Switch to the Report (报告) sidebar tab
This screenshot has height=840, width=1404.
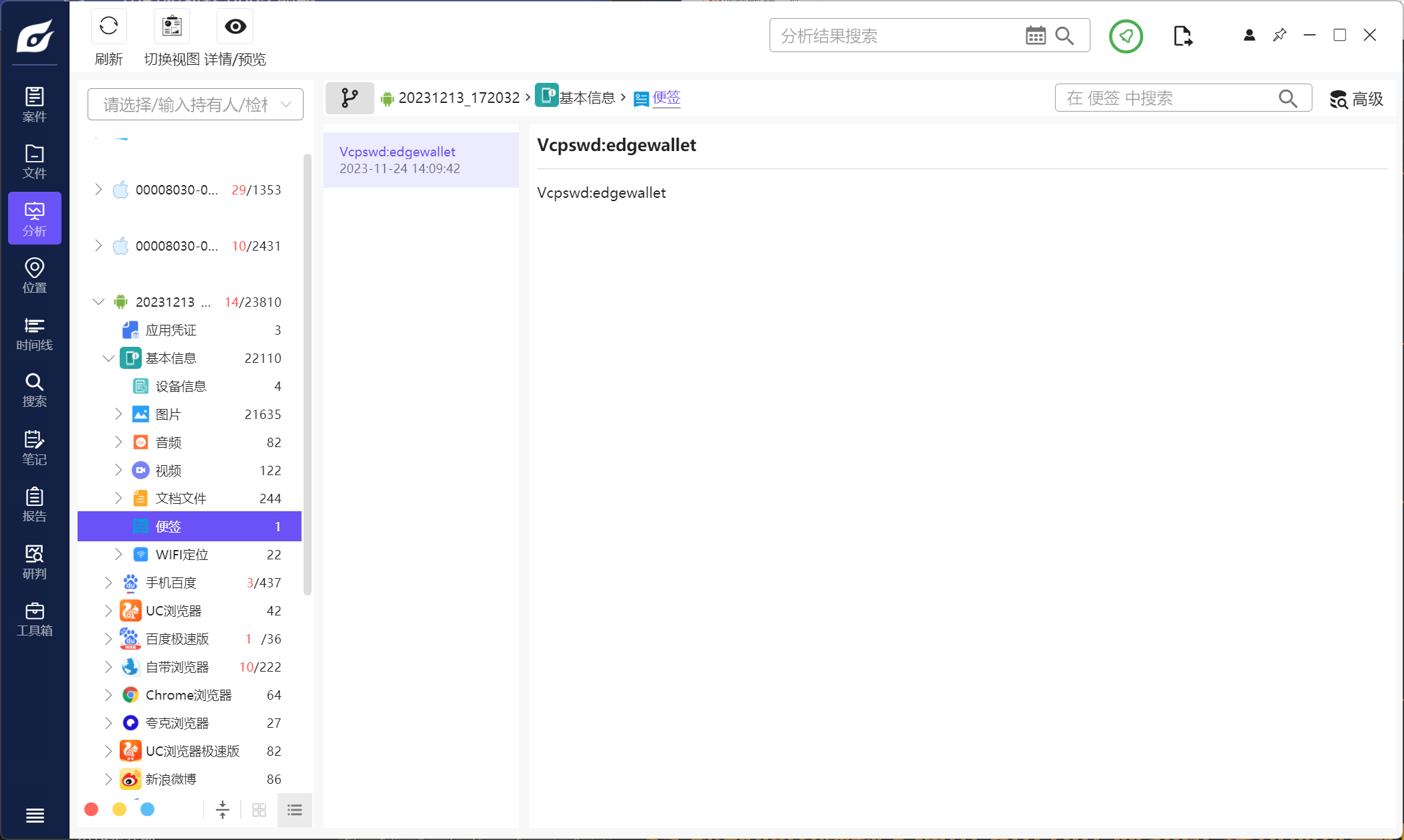[x=34, y=505]
